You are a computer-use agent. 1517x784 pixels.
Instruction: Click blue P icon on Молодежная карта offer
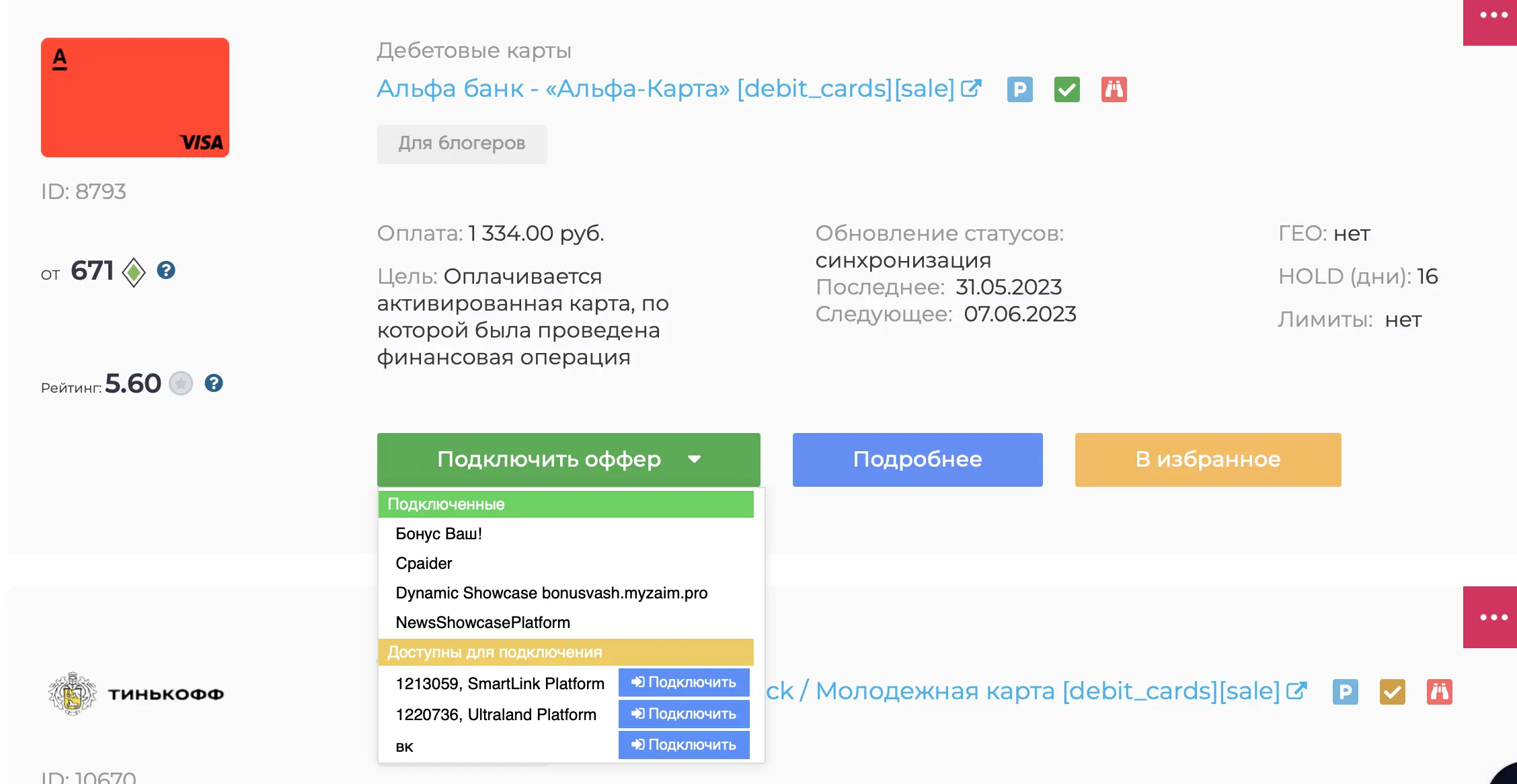[1345, 692]
